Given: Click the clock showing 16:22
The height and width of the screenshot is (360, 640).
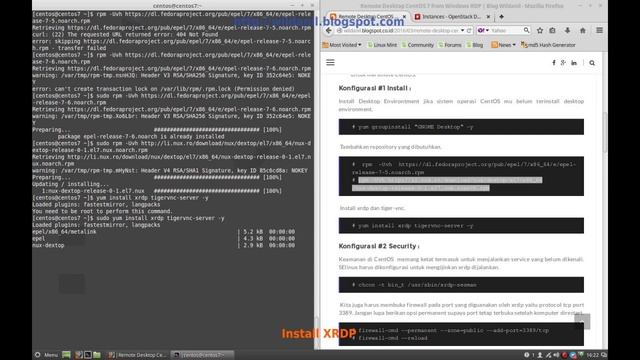Looking at the screenshot, I should click(x=593, y=355).
